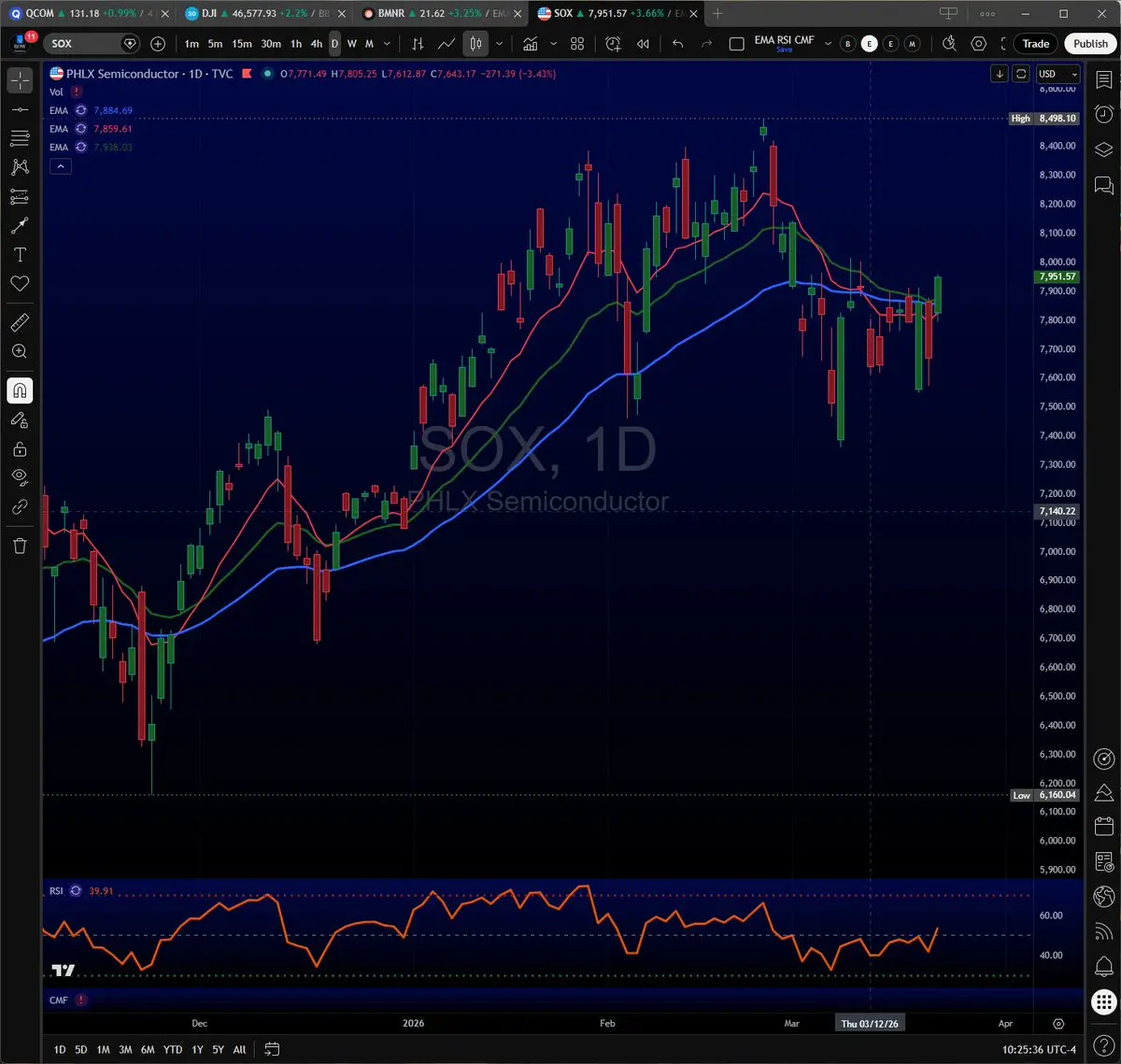This screenshot has width=1121, height=1064.
Task: Open the heart icons tool
Action: coord(20,283)
